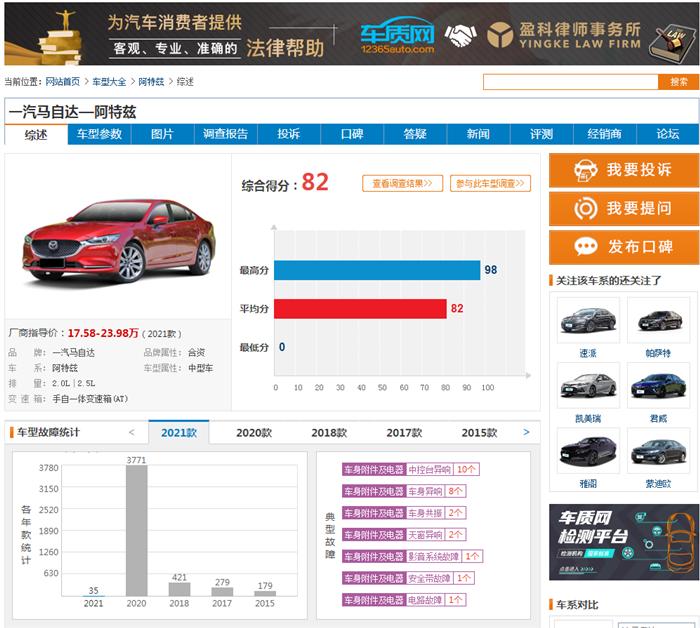Image resolution: width=700 pixels, height=628 pixels.
Task: Switch to the 调查报告 tab
Action: [225, 134]
